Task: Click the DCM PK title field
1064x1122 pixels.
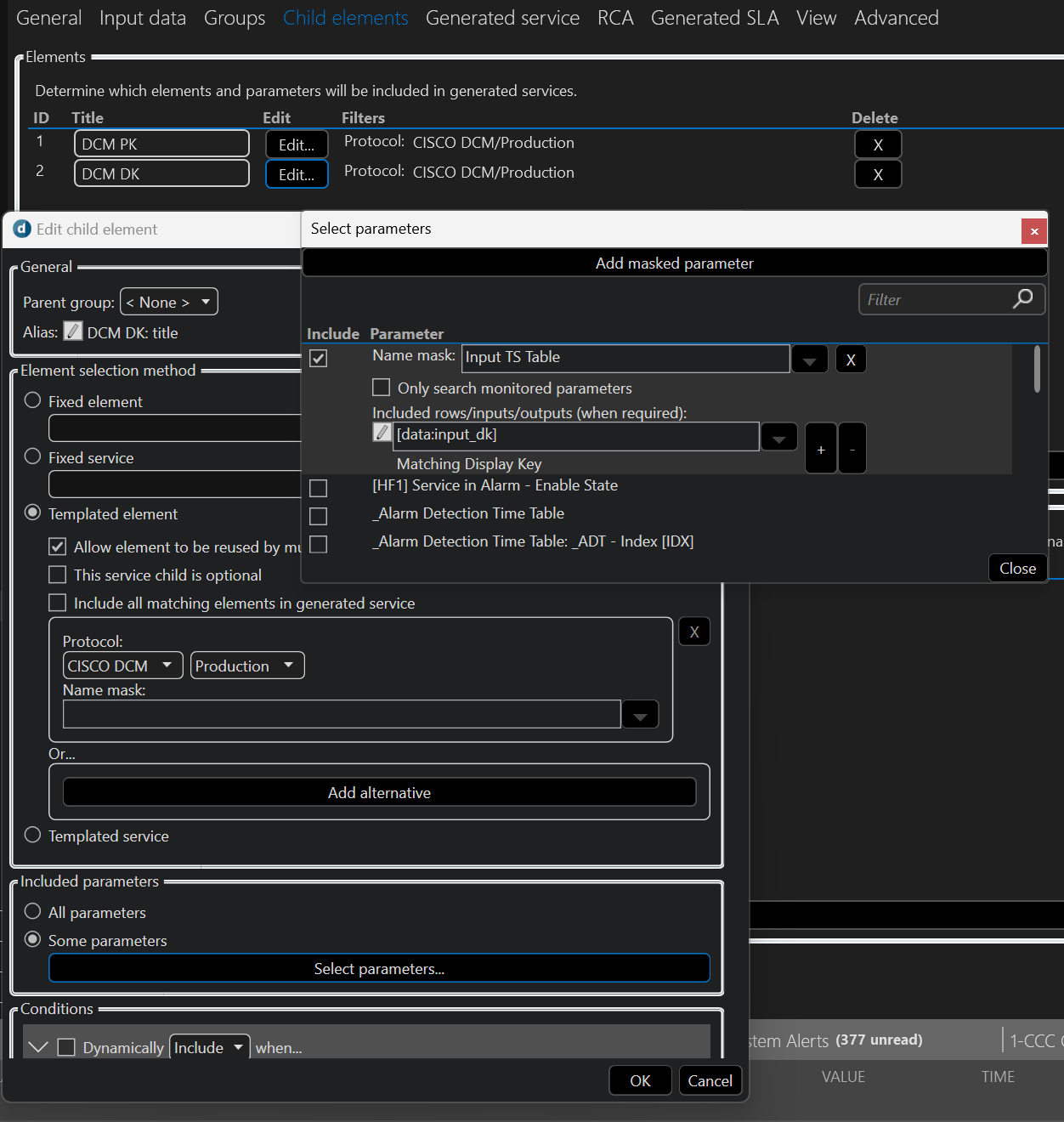Action: point(161,144)
